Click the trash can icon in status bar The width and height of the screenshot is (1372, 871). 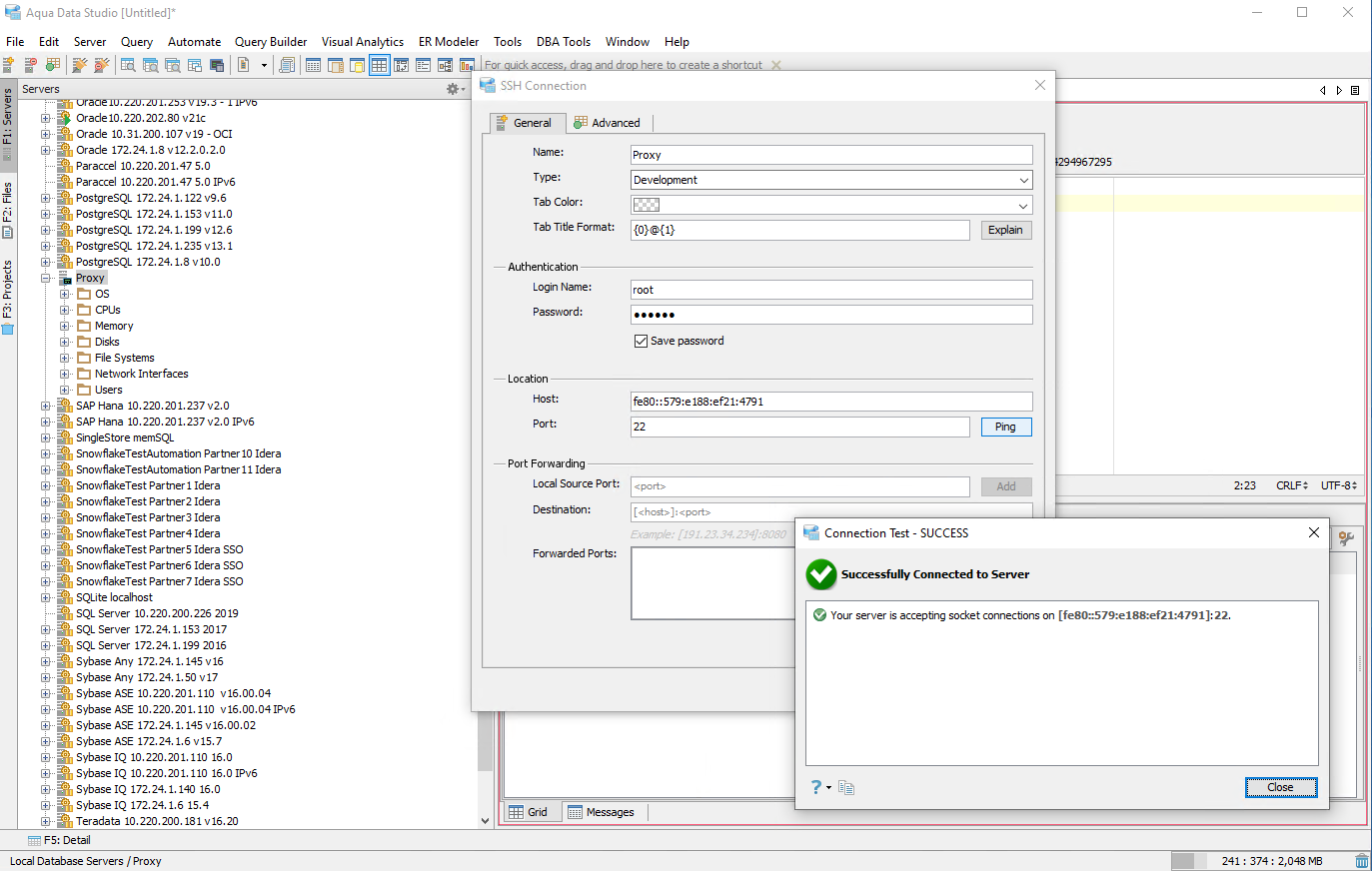[1362, 861]
